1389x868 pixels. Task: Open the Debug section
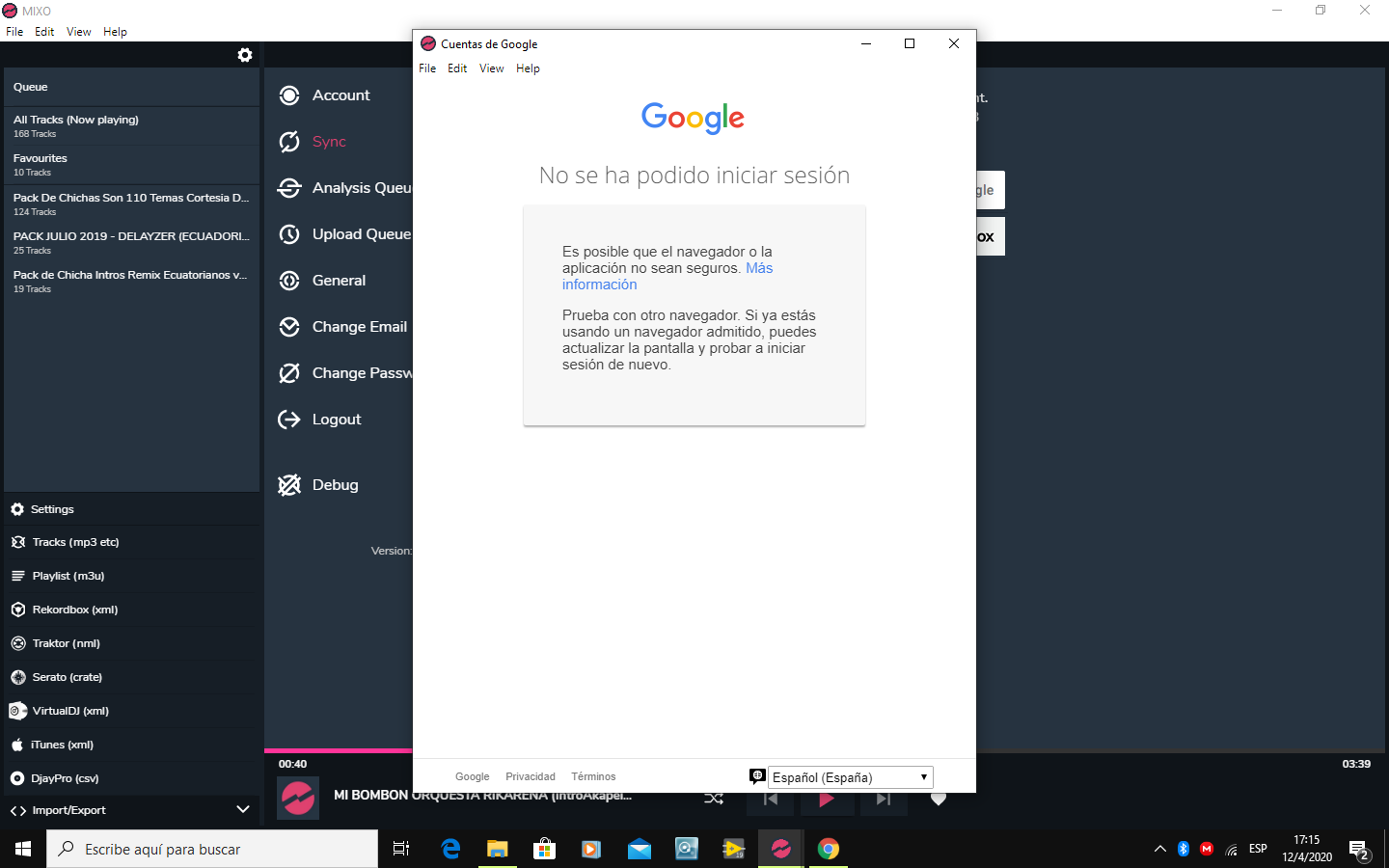click(x=334, y=485)
